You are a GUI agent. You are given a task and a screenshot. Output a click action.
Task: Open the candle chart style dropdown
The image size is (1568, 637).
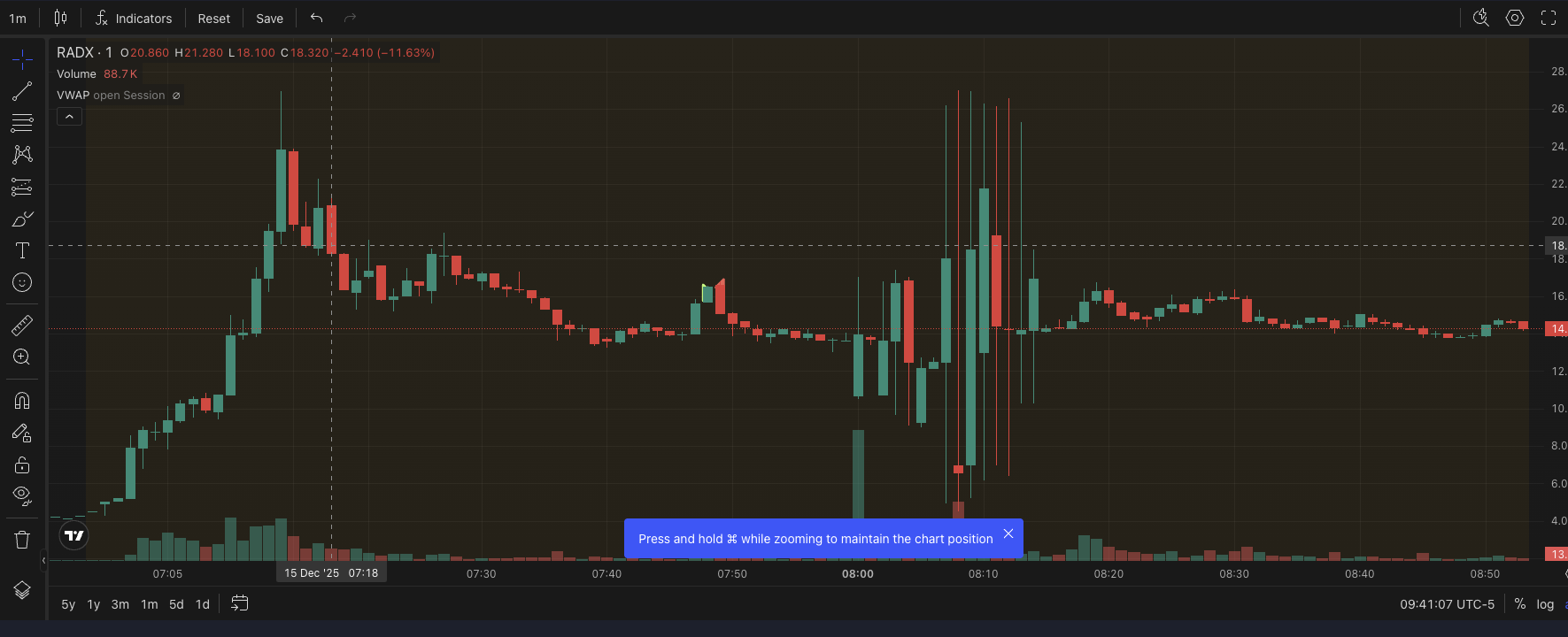point(60,18)
